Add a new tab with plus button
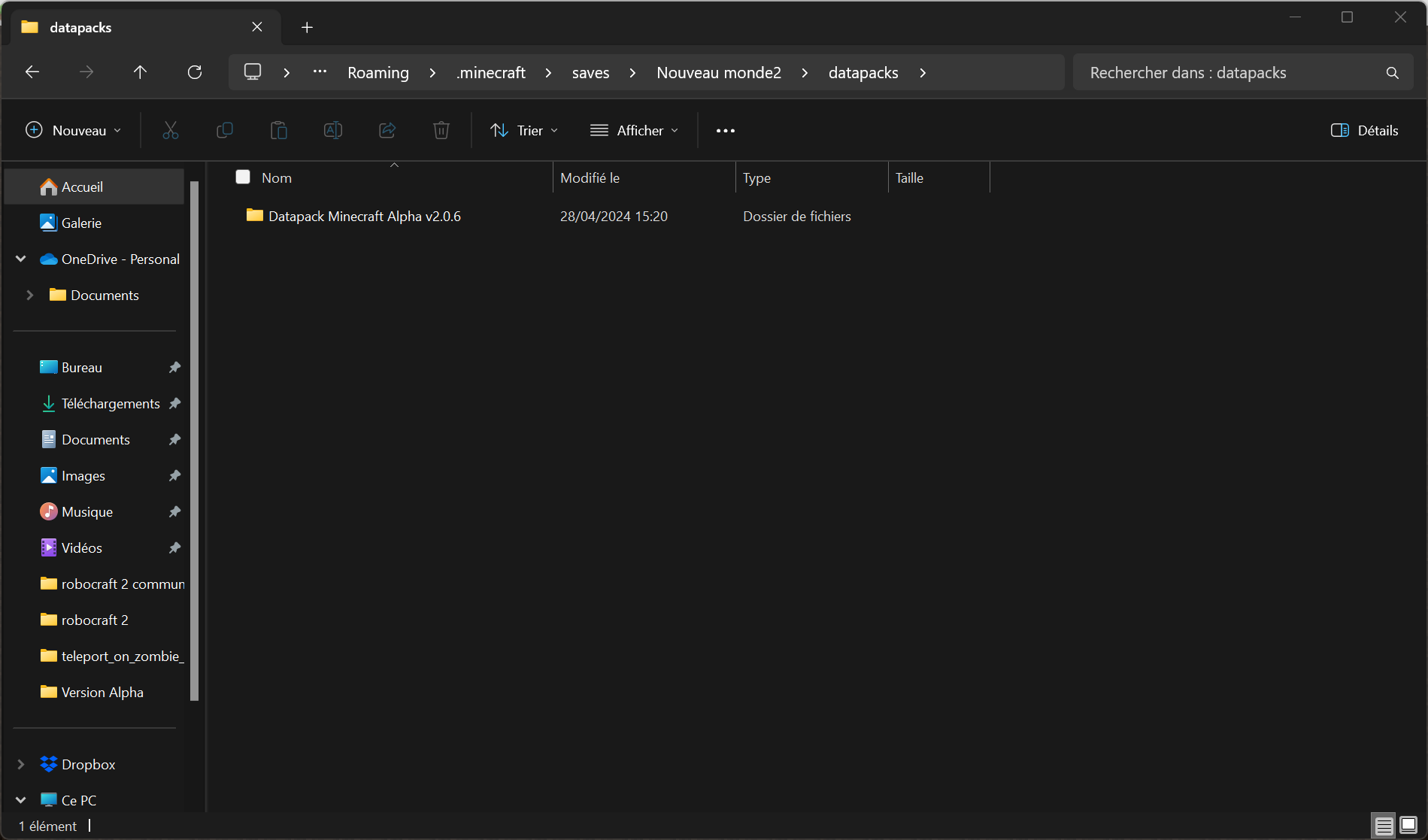This screenshot has height=840, width=1428. pyautogui.click(x=307, y=27)
